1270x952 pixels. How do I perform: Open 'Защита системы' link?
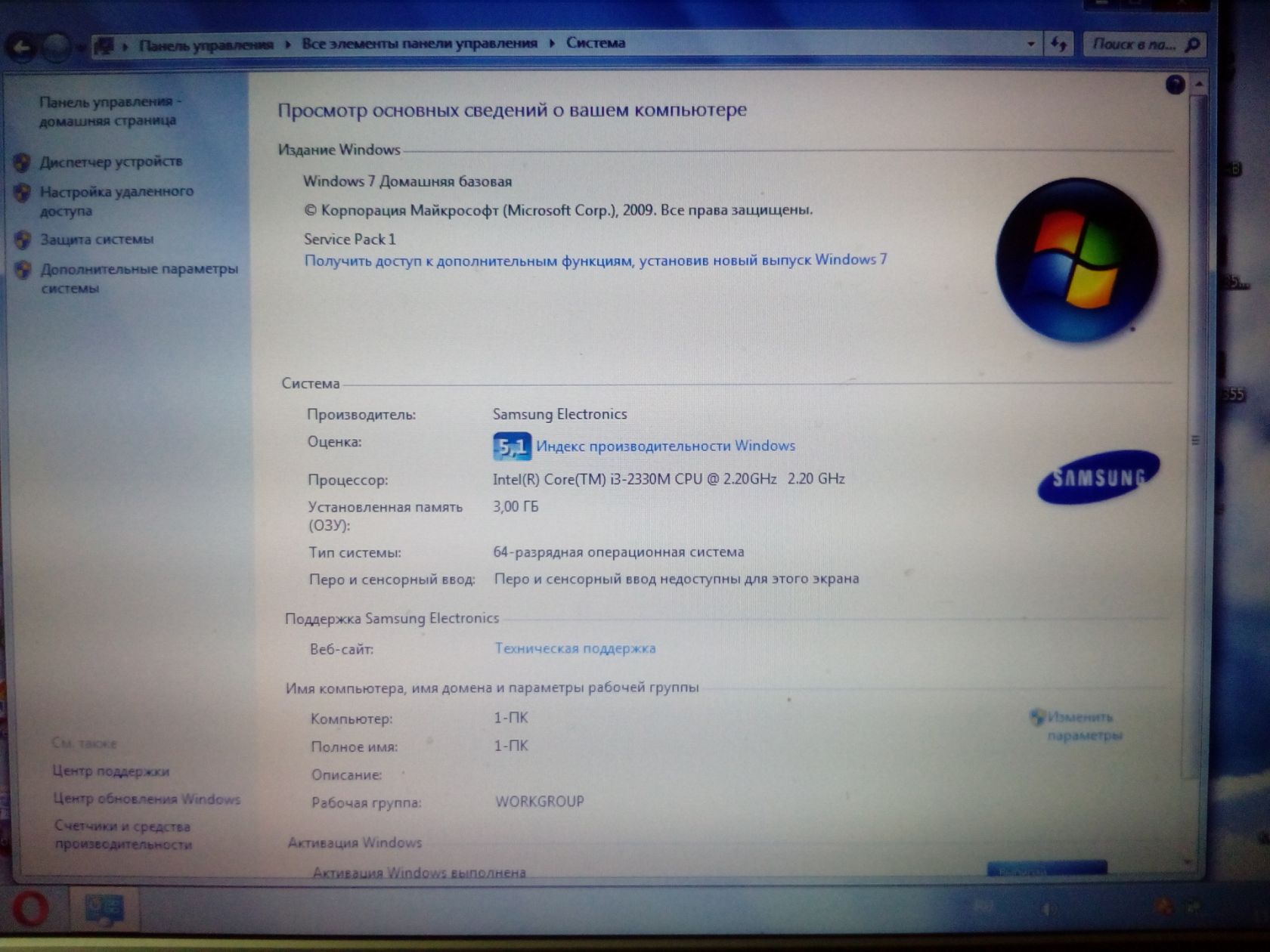point(97,240)
